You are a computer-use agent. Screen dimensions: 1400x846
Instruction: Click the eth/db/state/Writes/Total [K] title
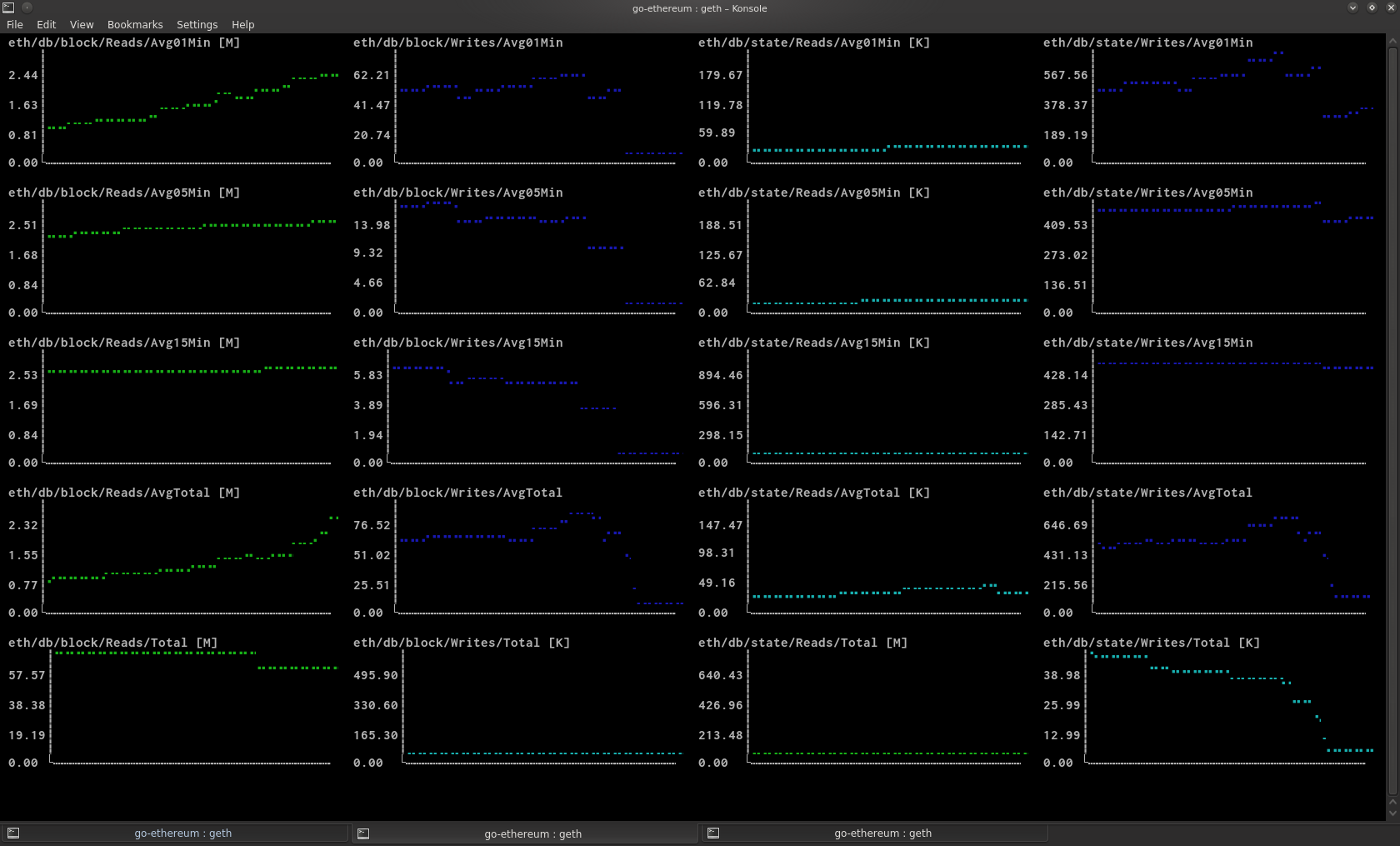coord(1152,643)
